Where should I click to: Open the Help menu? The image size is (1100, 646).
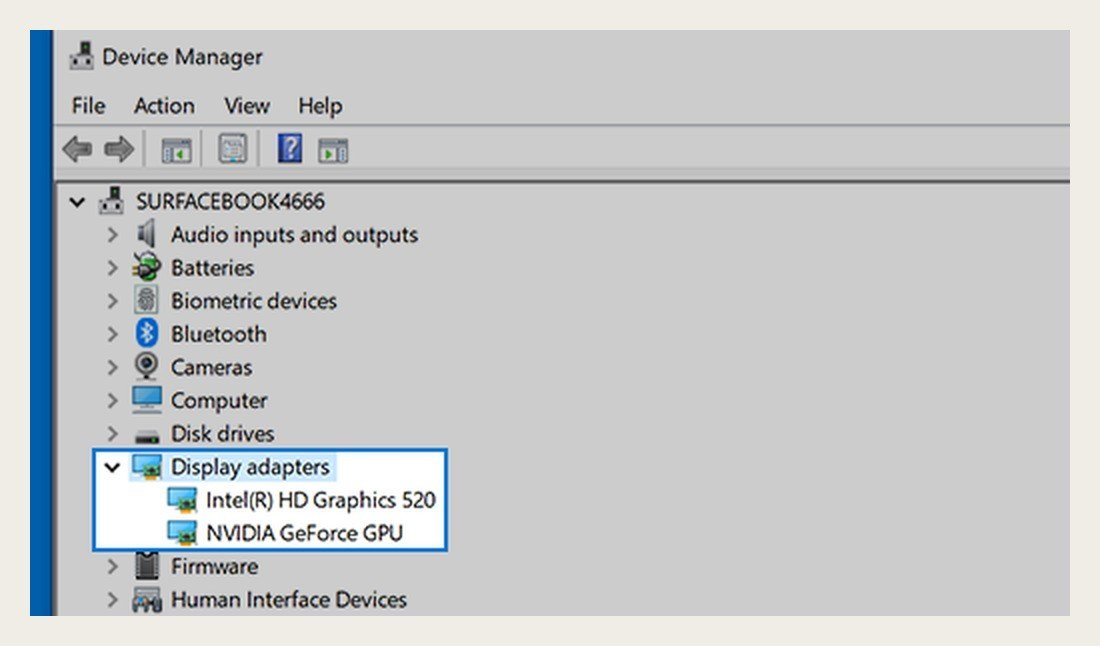[320, 106]
